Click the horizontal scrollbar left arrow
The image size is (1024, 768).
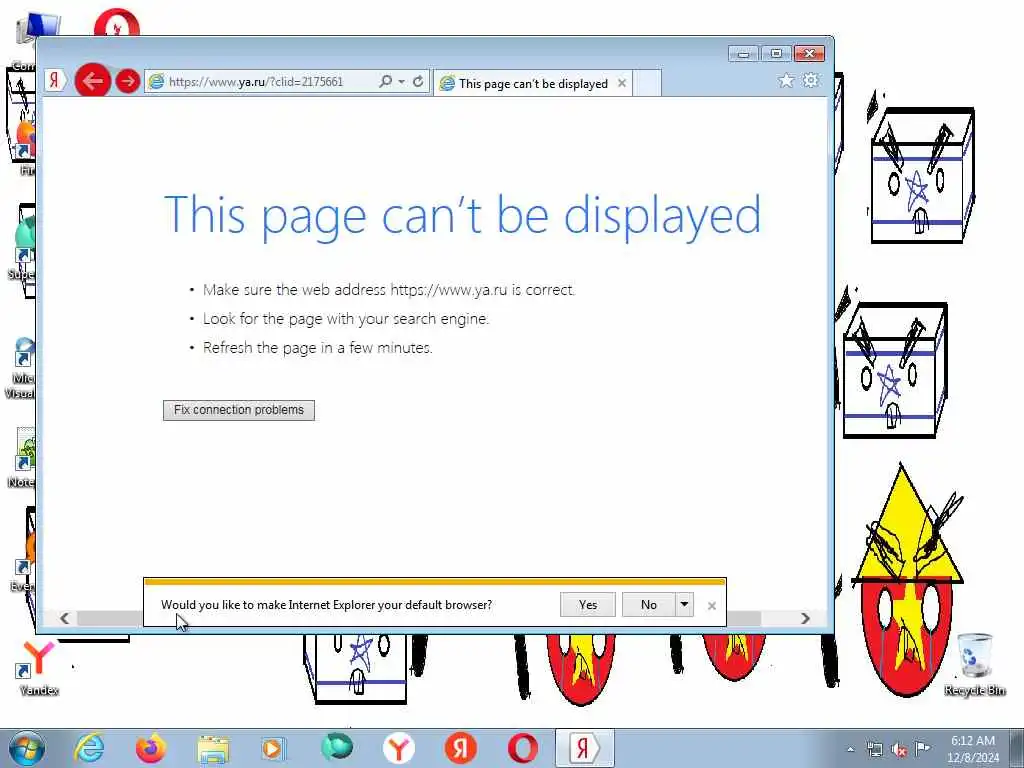tap(64, 618)
